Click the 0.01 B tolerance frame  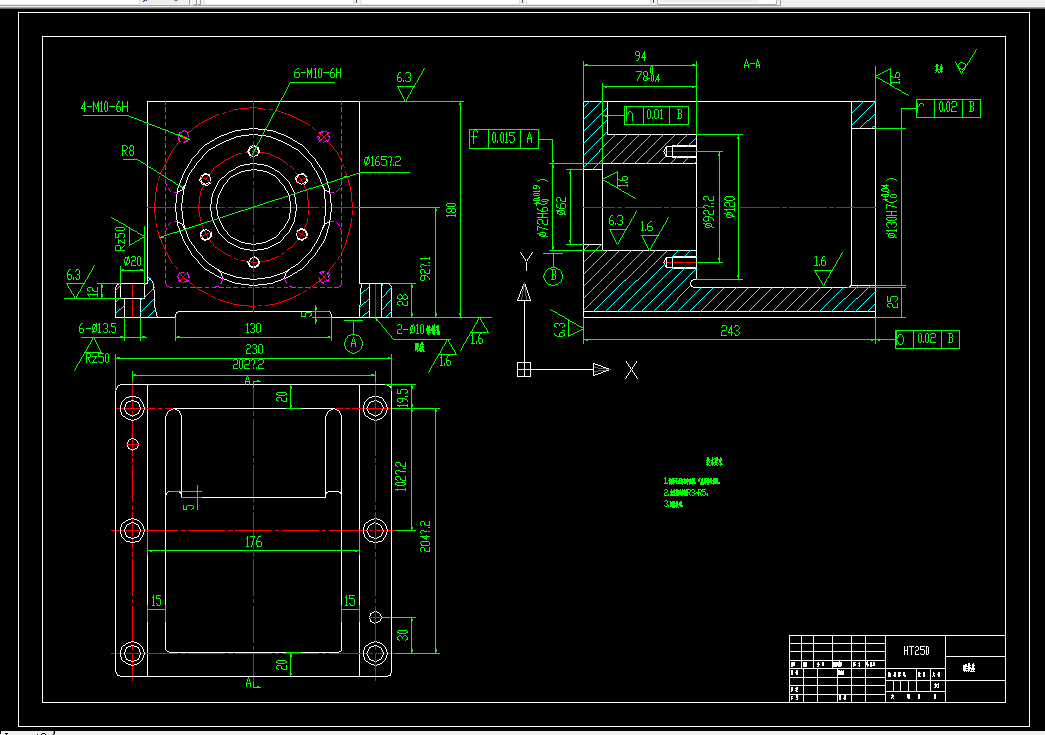pos(656,115)
